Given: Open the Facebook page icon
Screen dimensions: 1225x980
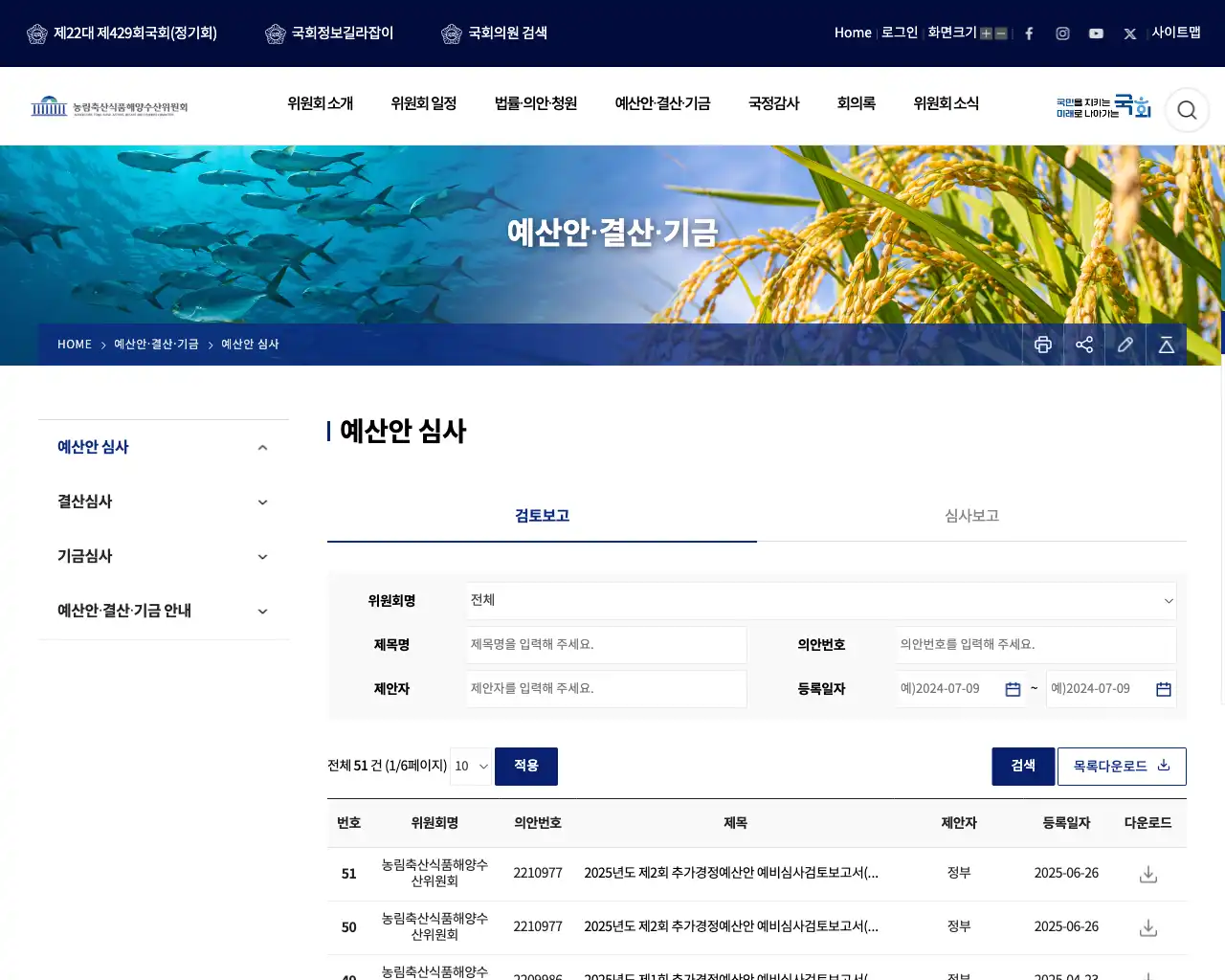Looking at the screenshot, I should [1029, 33].
